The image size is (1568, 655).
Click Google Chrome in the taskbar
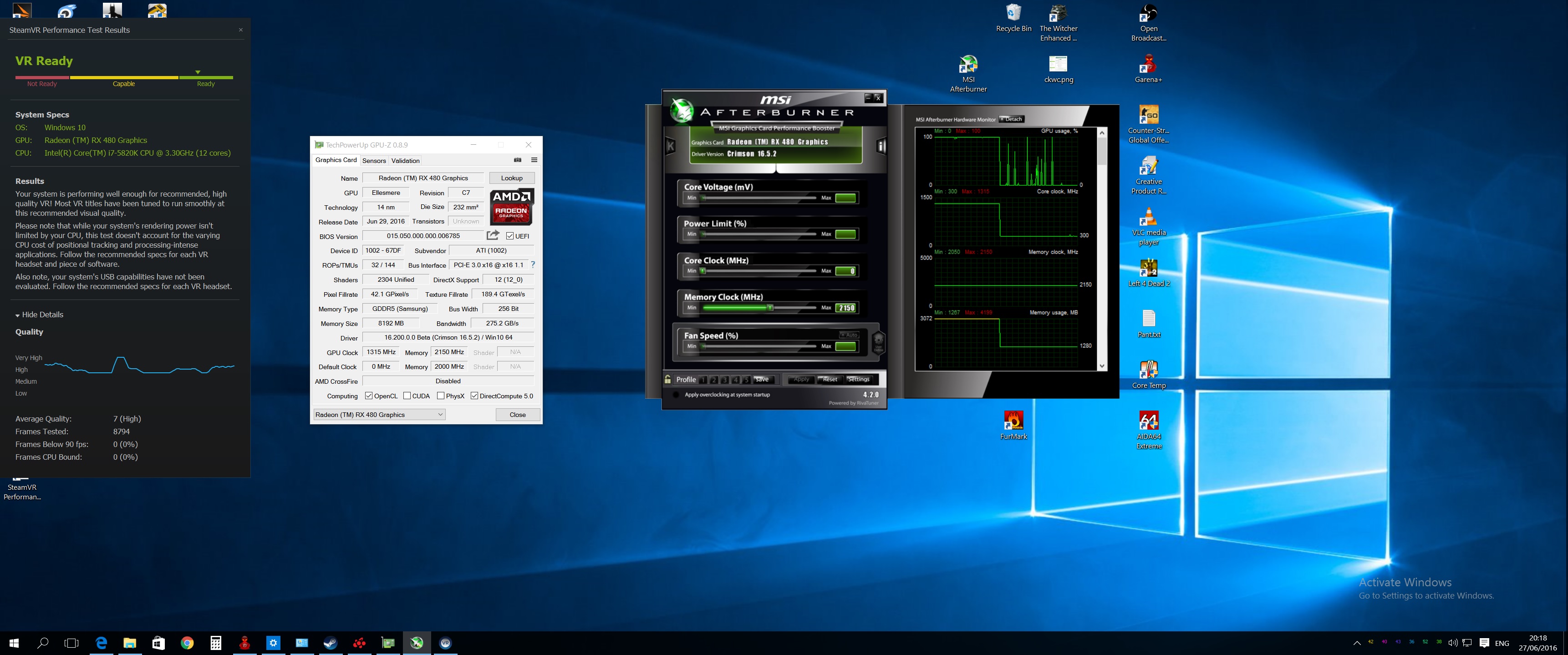coord(187,643)
